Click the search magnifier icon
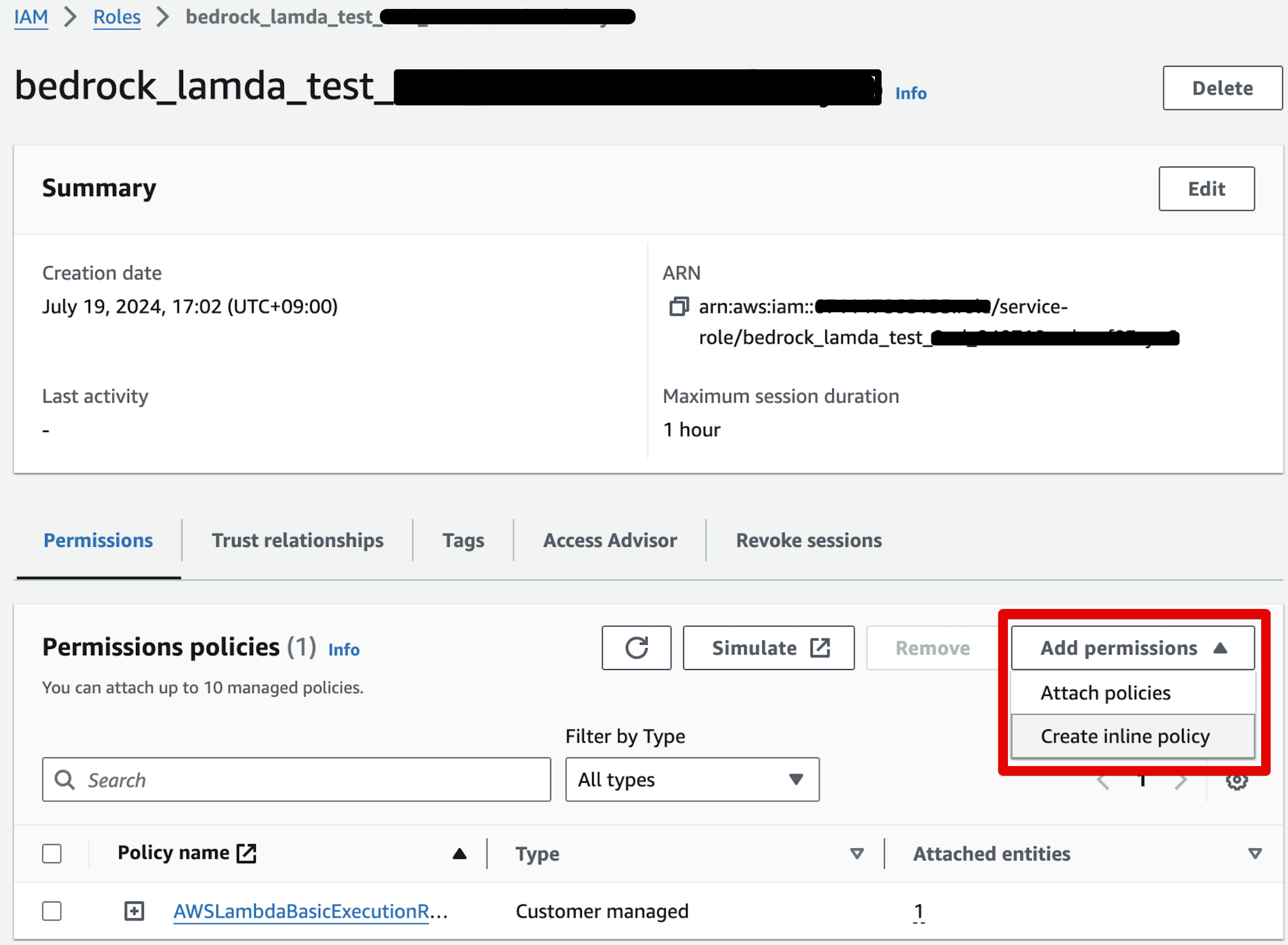 65,779
